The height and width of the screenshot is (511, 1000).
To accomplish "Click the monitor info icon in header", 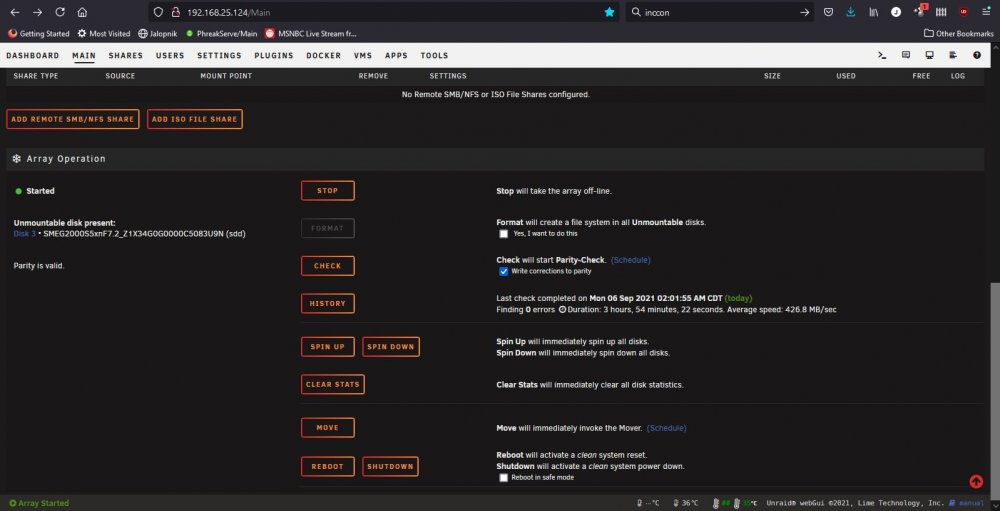I will click(x=929, y=56).
